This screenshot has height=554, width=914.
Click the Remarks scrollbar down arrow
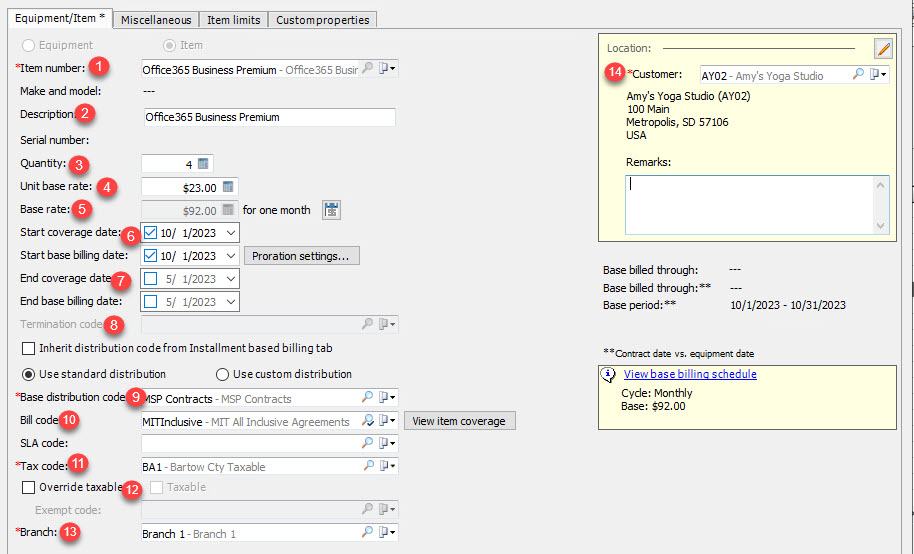(880, 226)
